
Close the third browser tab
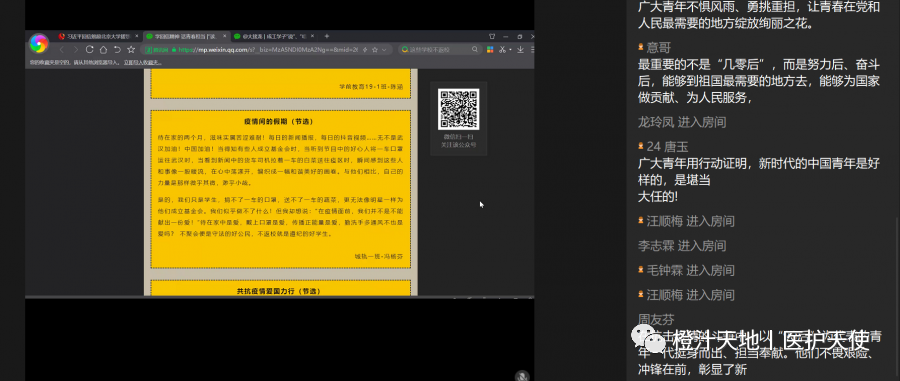point(312,36)
